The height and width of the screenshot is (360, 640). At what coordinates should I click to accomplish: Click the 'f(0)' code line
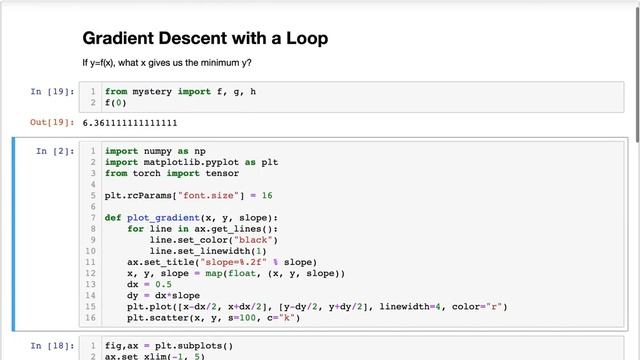coord(116,103)
